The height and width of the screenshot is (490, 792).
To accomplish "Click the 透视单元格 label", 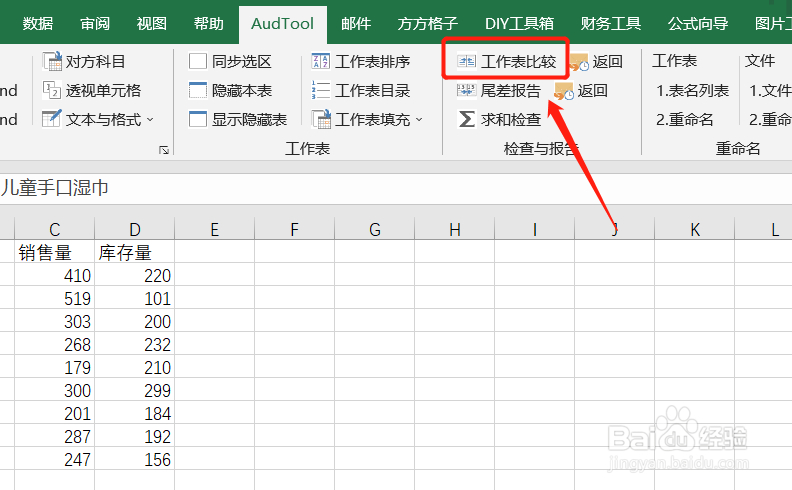I will pos(104,91).
